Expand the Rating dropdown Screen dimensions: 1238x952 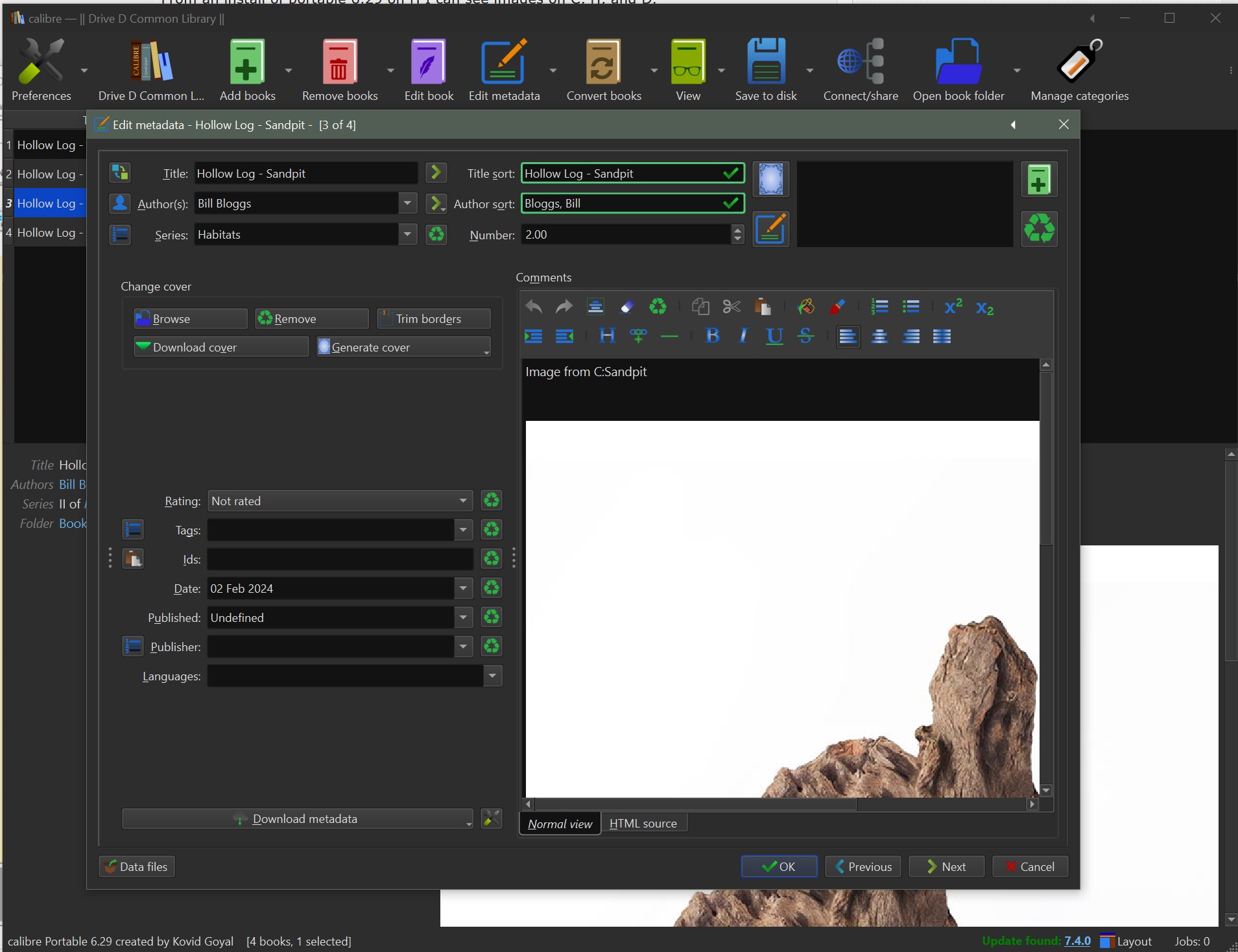(x=463, y=501)
